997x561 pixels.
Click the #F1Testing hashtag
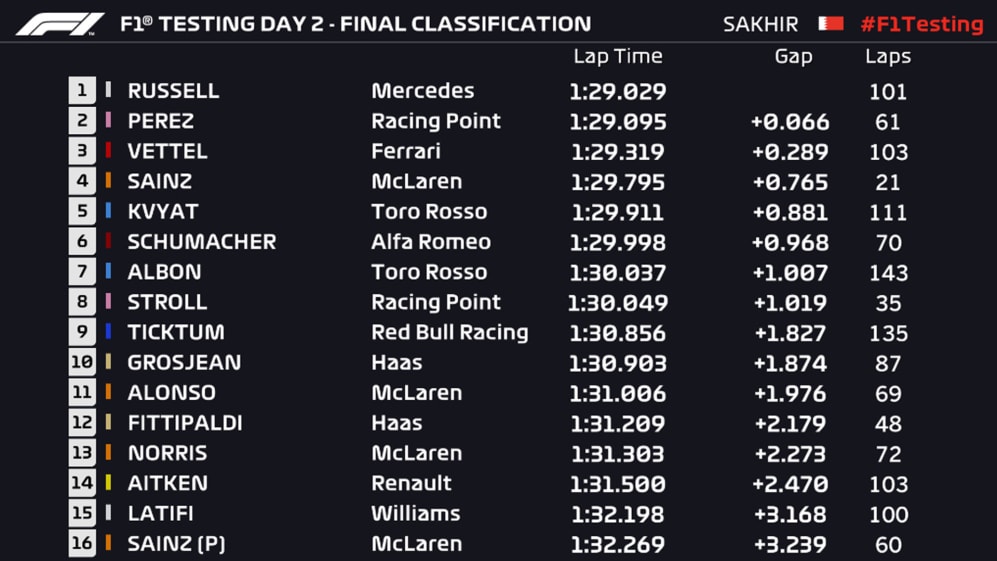(x=921, y=24)
